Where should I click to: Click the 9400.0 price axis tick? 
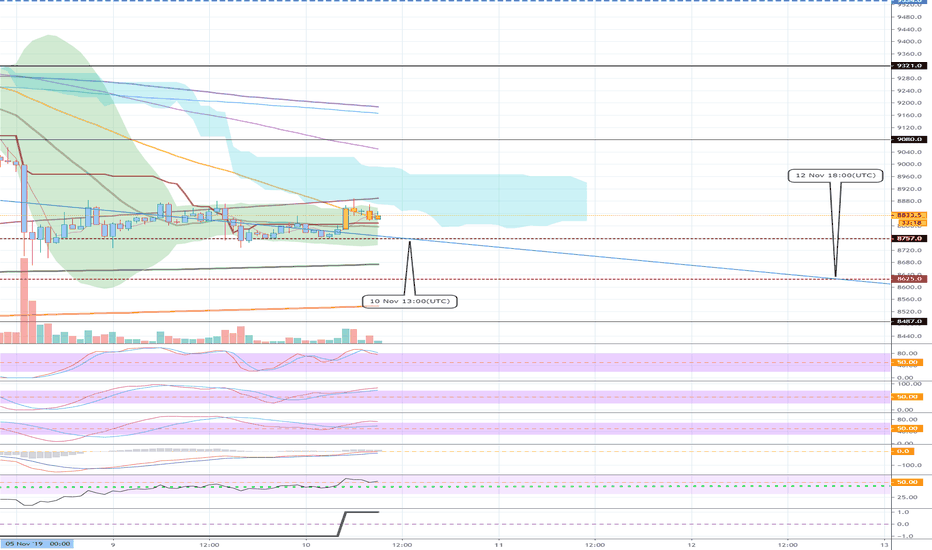[909, 42]
